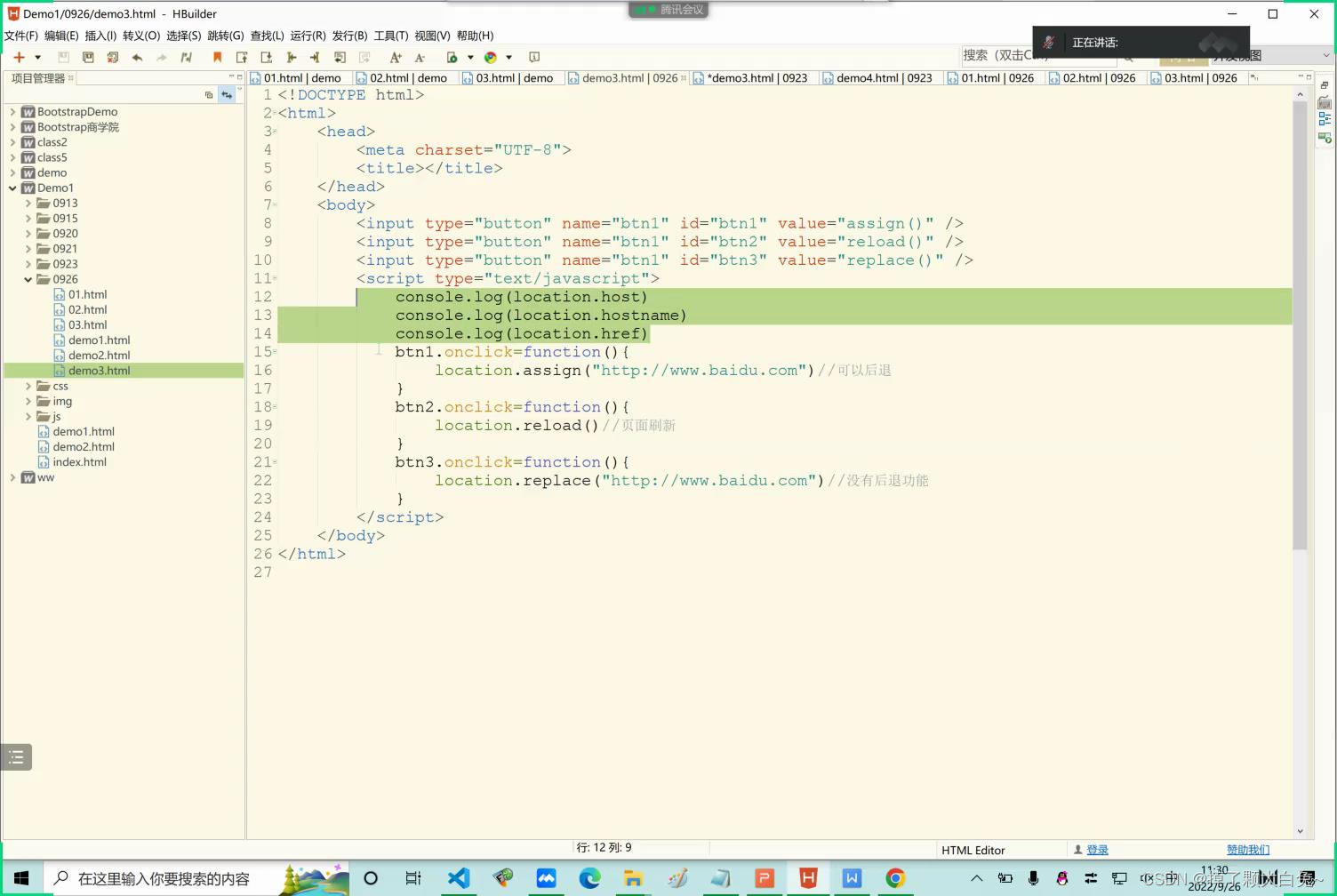The image size is (1337, 896).
Task: Close the demo3.html | 0926 tab
Action: (684, 78)
